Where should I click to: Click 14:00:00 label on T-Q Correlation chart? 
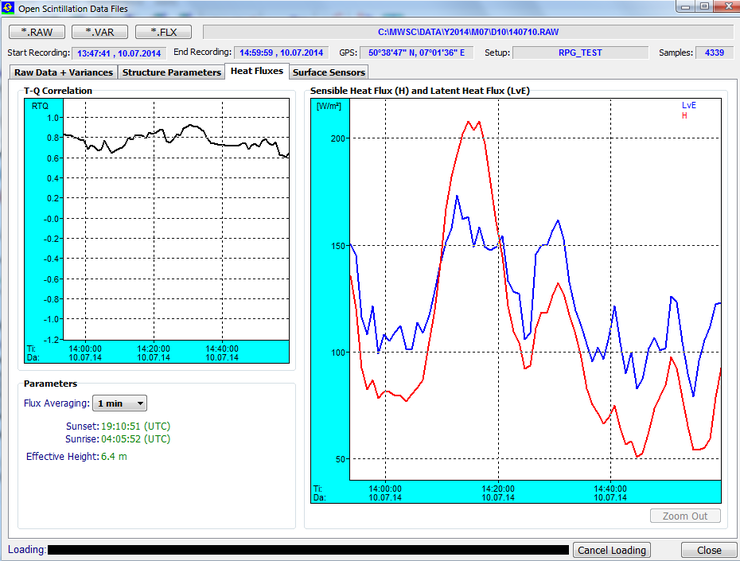click(85, 349)
